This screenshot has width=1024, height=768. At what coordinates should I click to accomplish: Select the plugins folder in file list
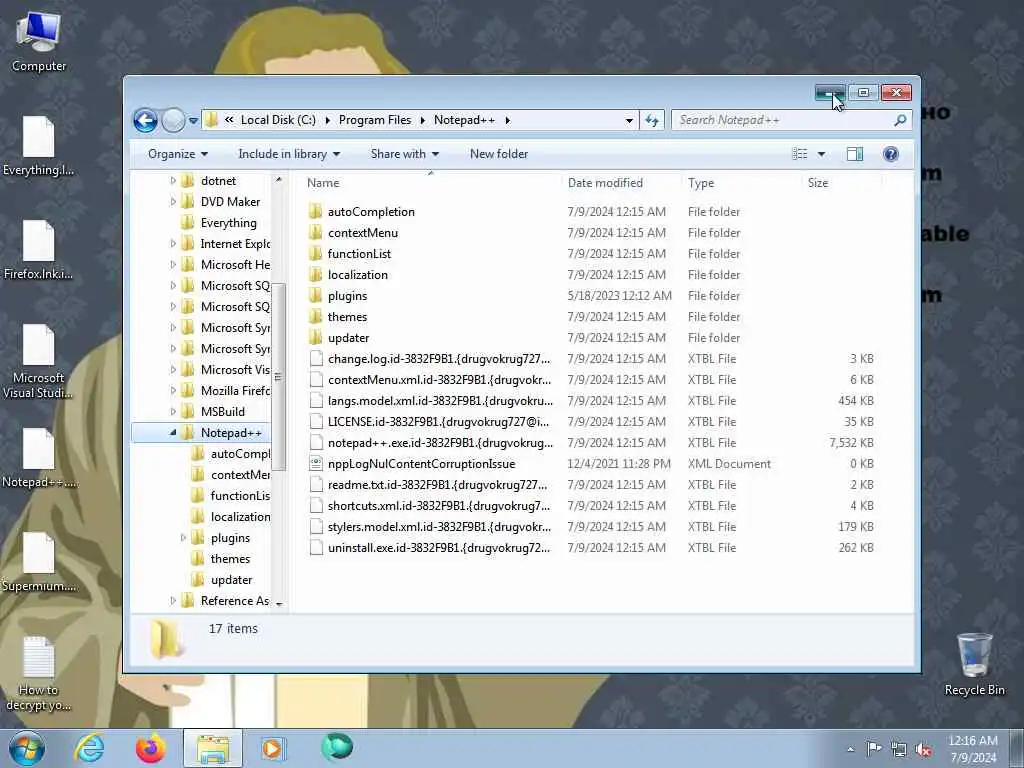pos(347,296)
